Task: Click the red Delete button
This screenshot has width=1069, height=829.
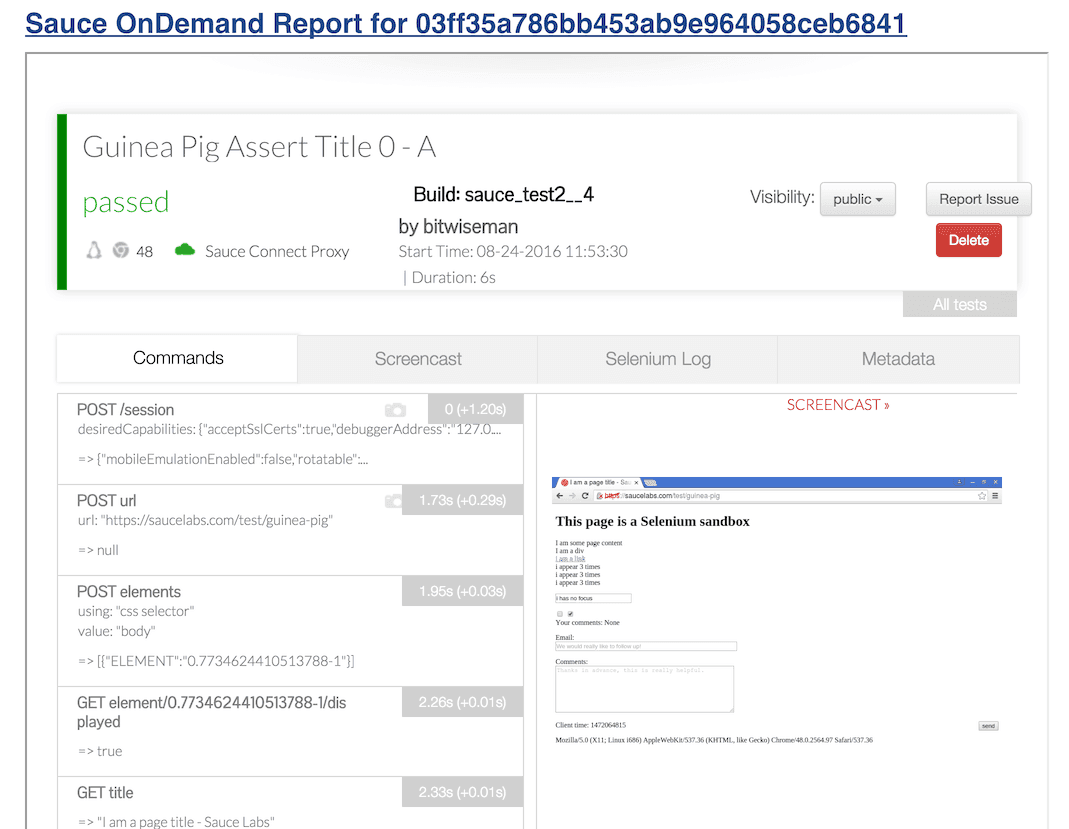Action: 968,240
